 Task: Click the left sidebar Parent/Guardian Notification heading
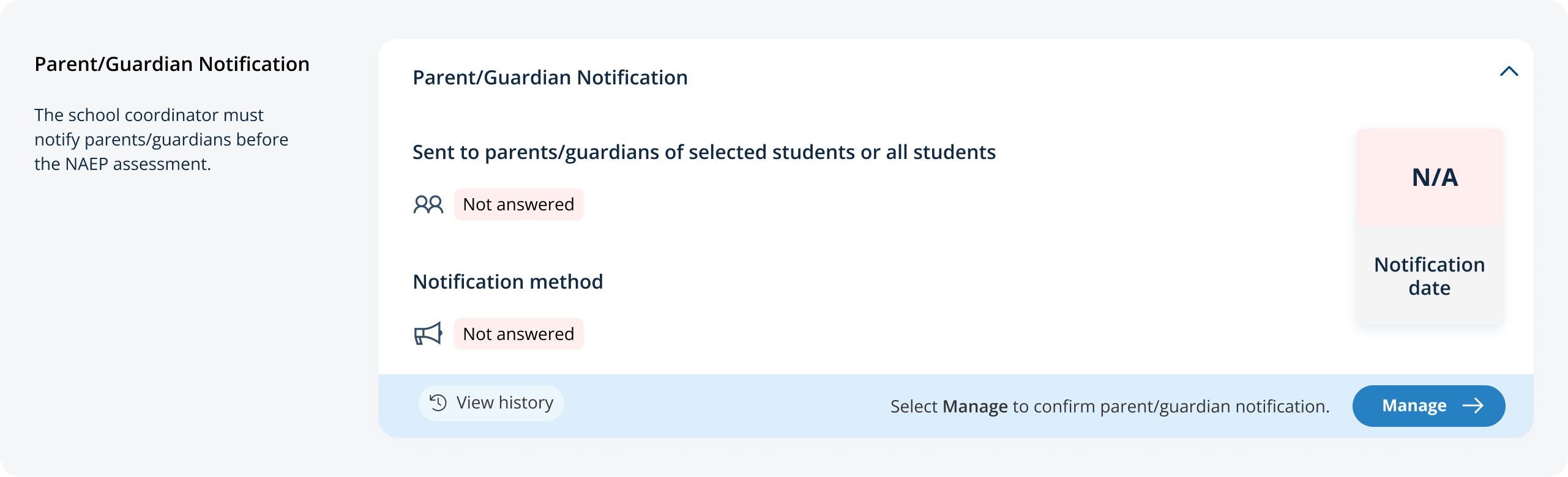172,64
